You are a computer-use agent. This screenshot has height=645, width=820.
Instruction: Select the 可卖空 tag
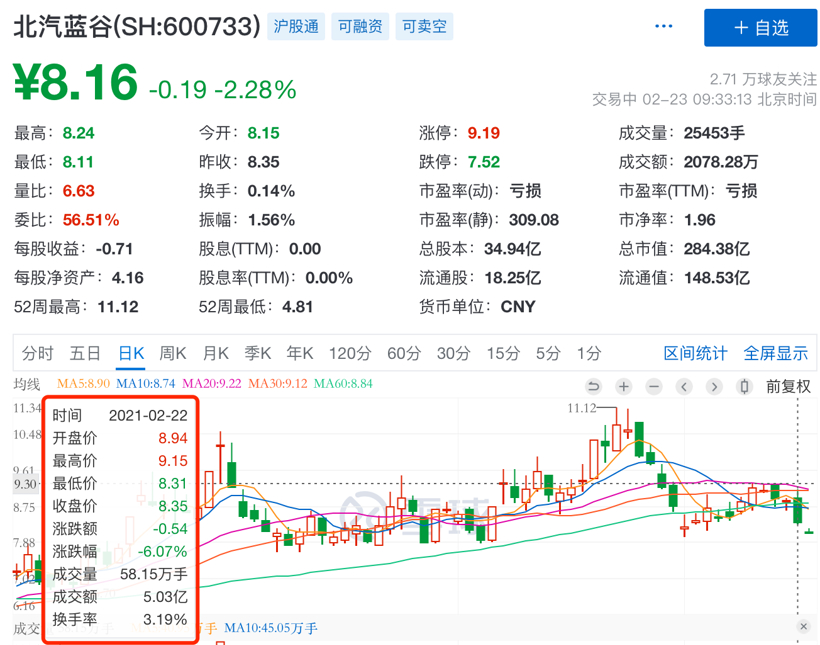(424, 26)
